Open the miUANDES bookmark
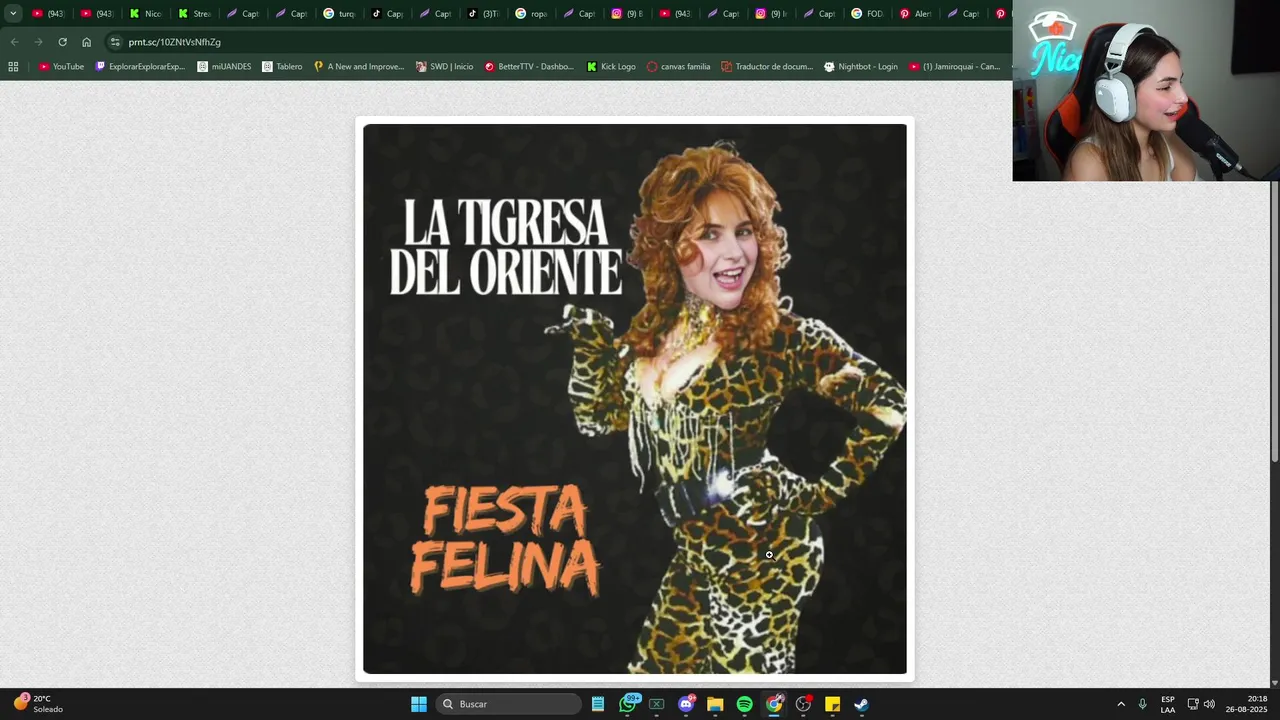 click(x=224, y=67)
